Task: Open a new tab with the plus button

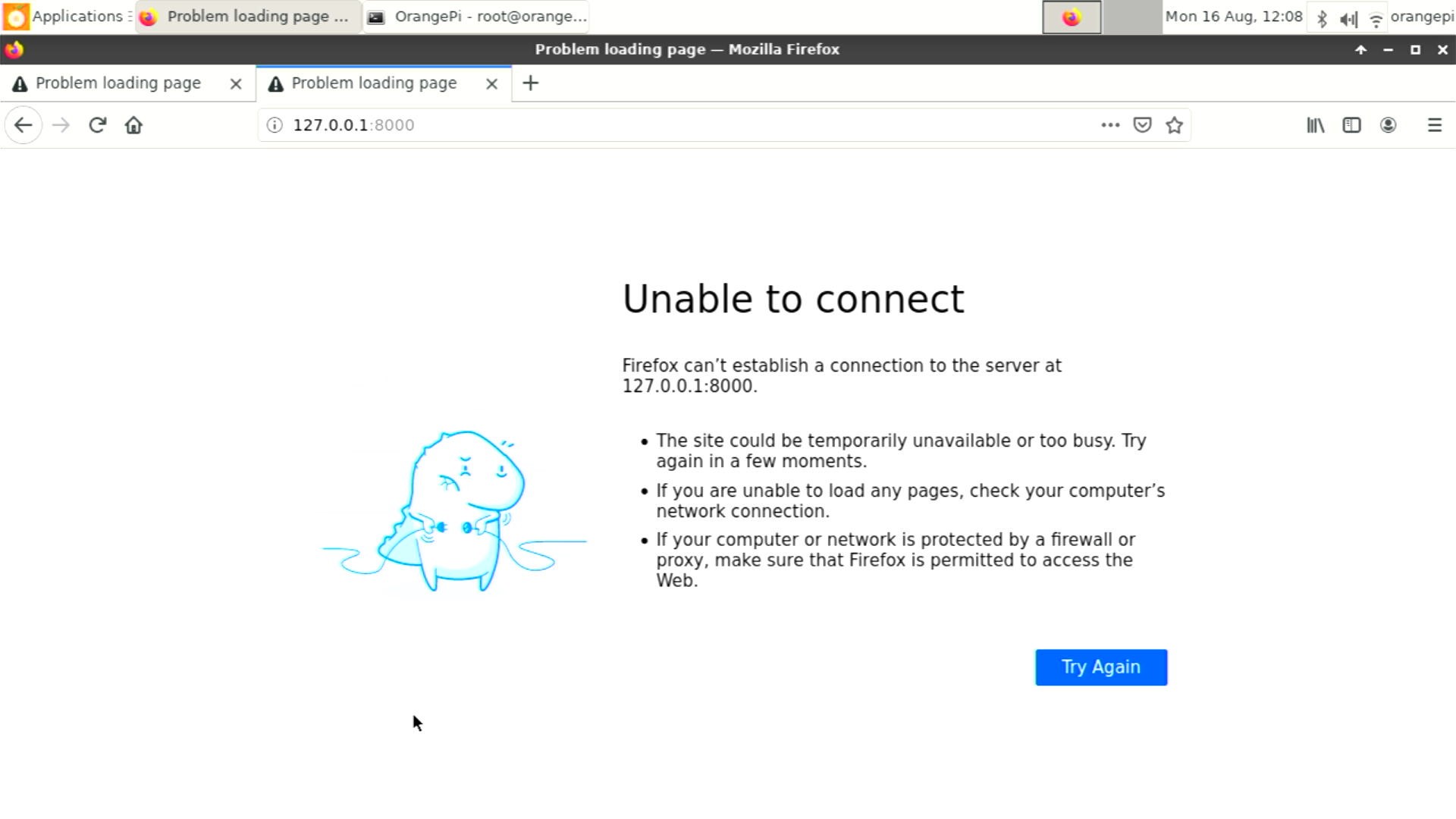Action: [x=531, y=83]
